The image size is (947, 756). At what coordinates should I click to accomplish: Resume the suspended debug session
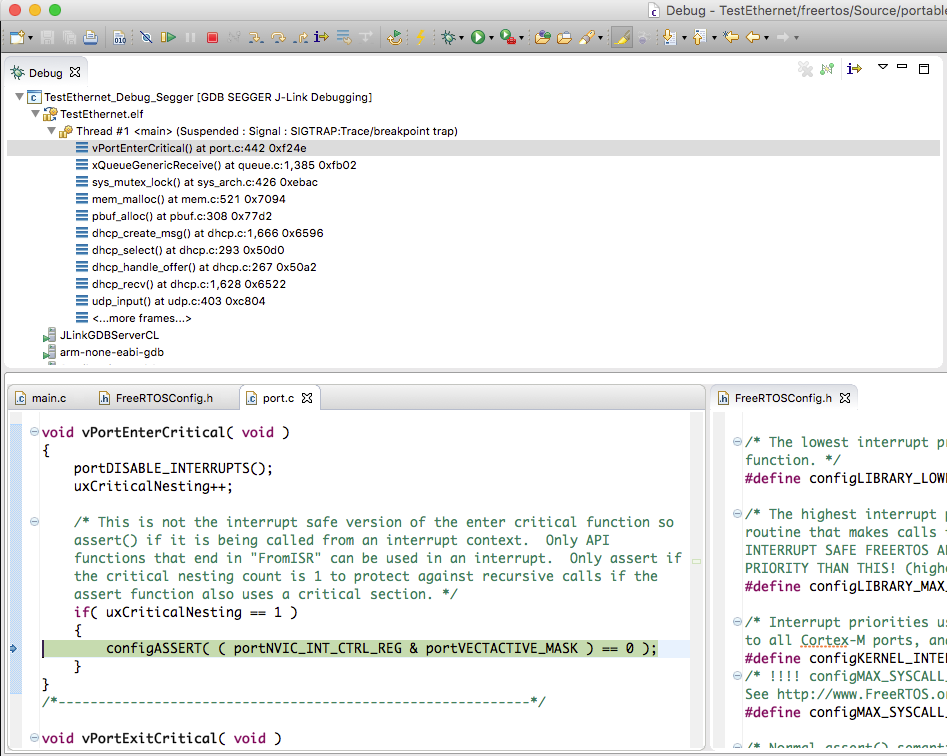[x=169, y=37]
